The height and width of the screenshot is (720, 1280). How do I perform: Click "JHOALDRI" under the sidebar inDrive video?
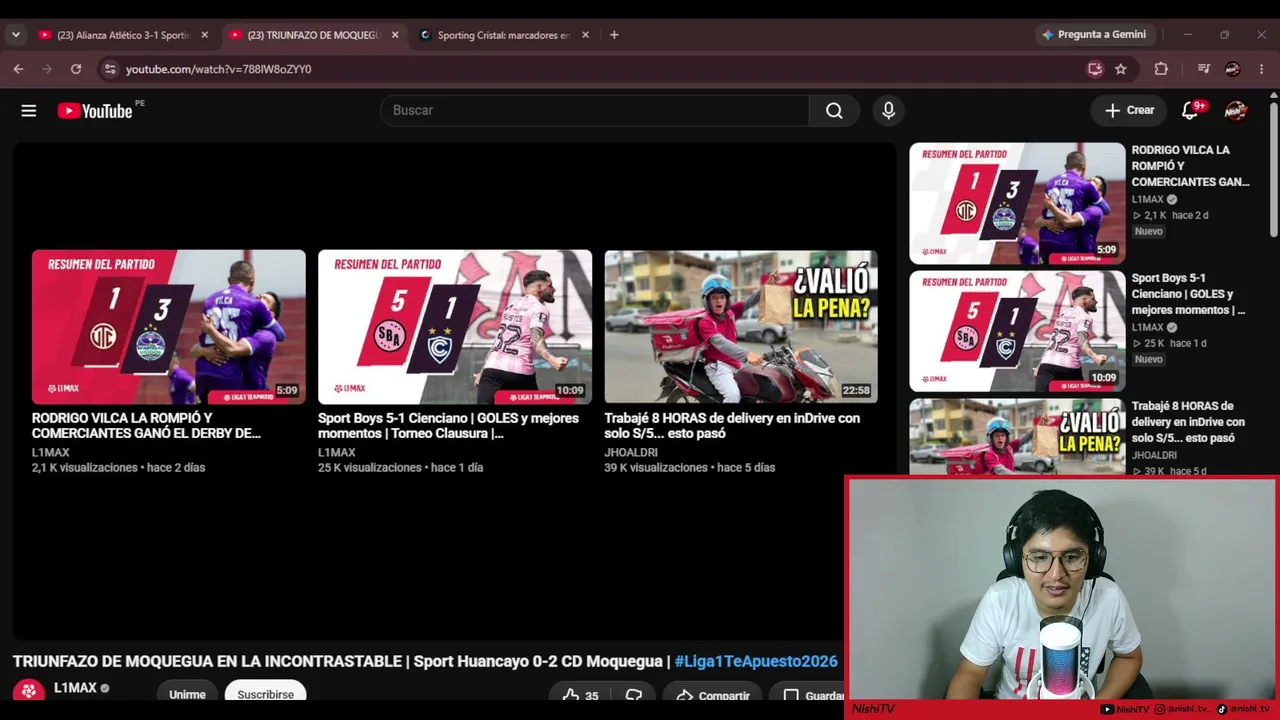(x=1155, y=456)
